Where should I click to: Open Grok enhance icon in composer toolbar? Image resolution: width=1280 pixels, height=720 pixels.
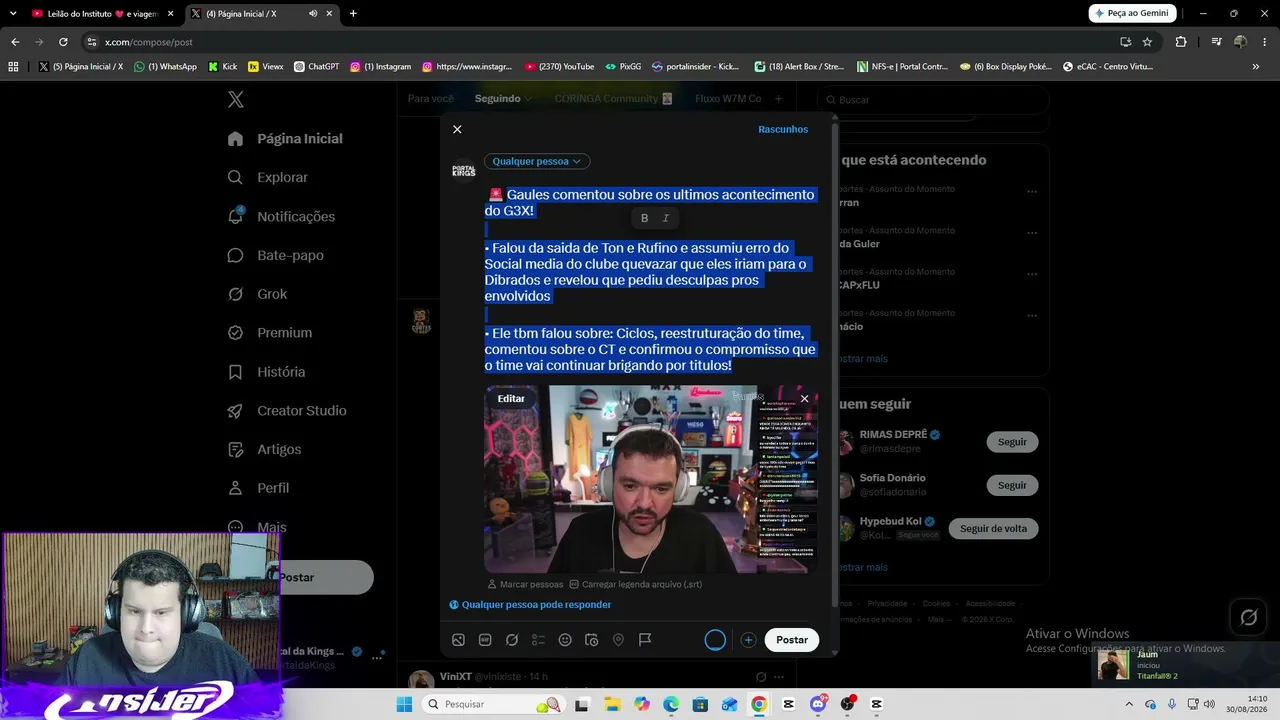(x=512, y=640)
